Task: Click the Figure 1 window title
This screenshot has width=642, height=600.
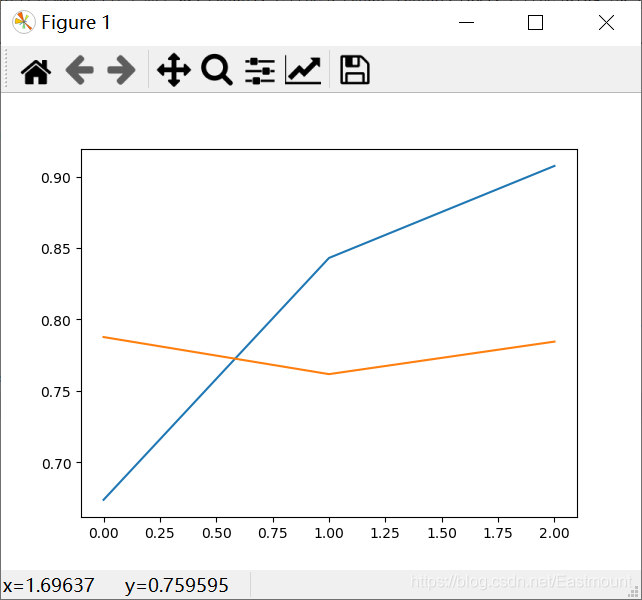Action: [x=76, y=23]
